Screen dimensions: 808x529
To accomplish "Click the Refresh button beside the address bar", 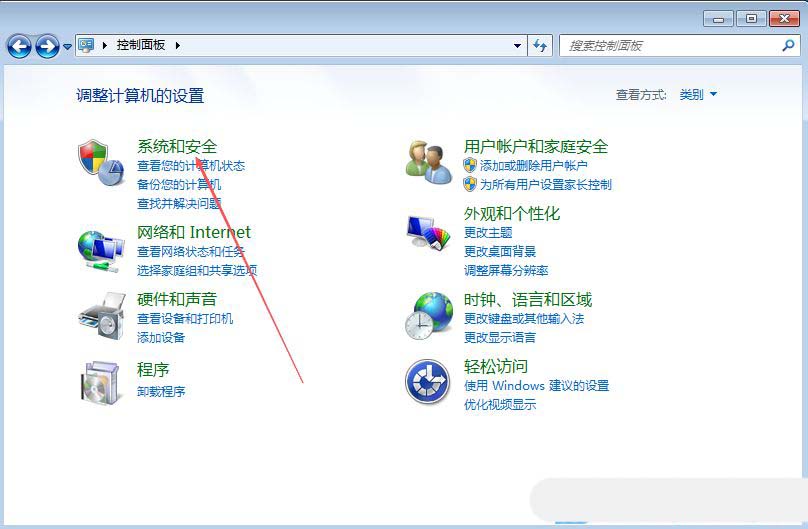I will [x=540, y=46].
